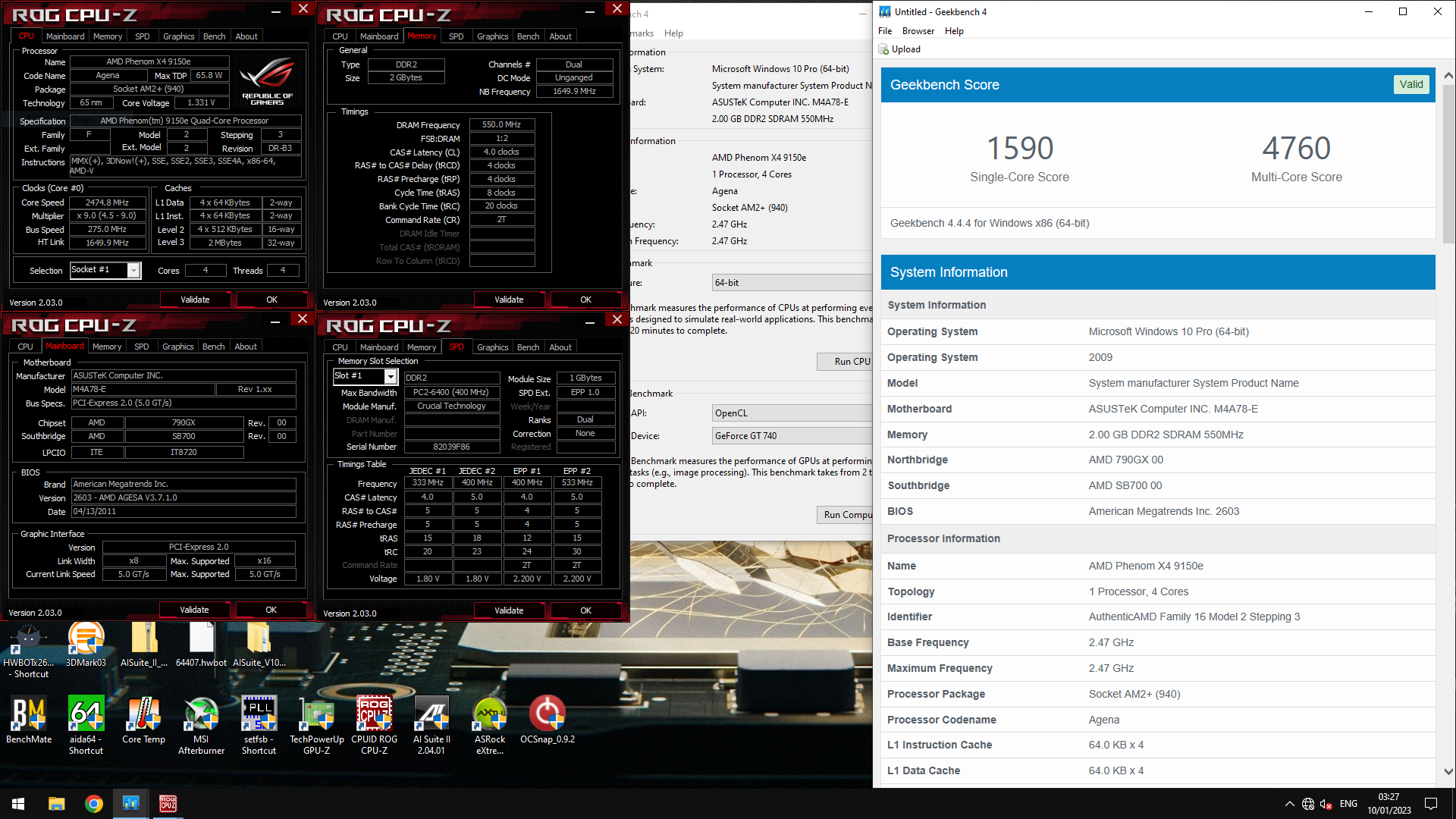The image size is (1456, 819).
Task: Click OK in the Memory tab window
Action: point(585,300)
